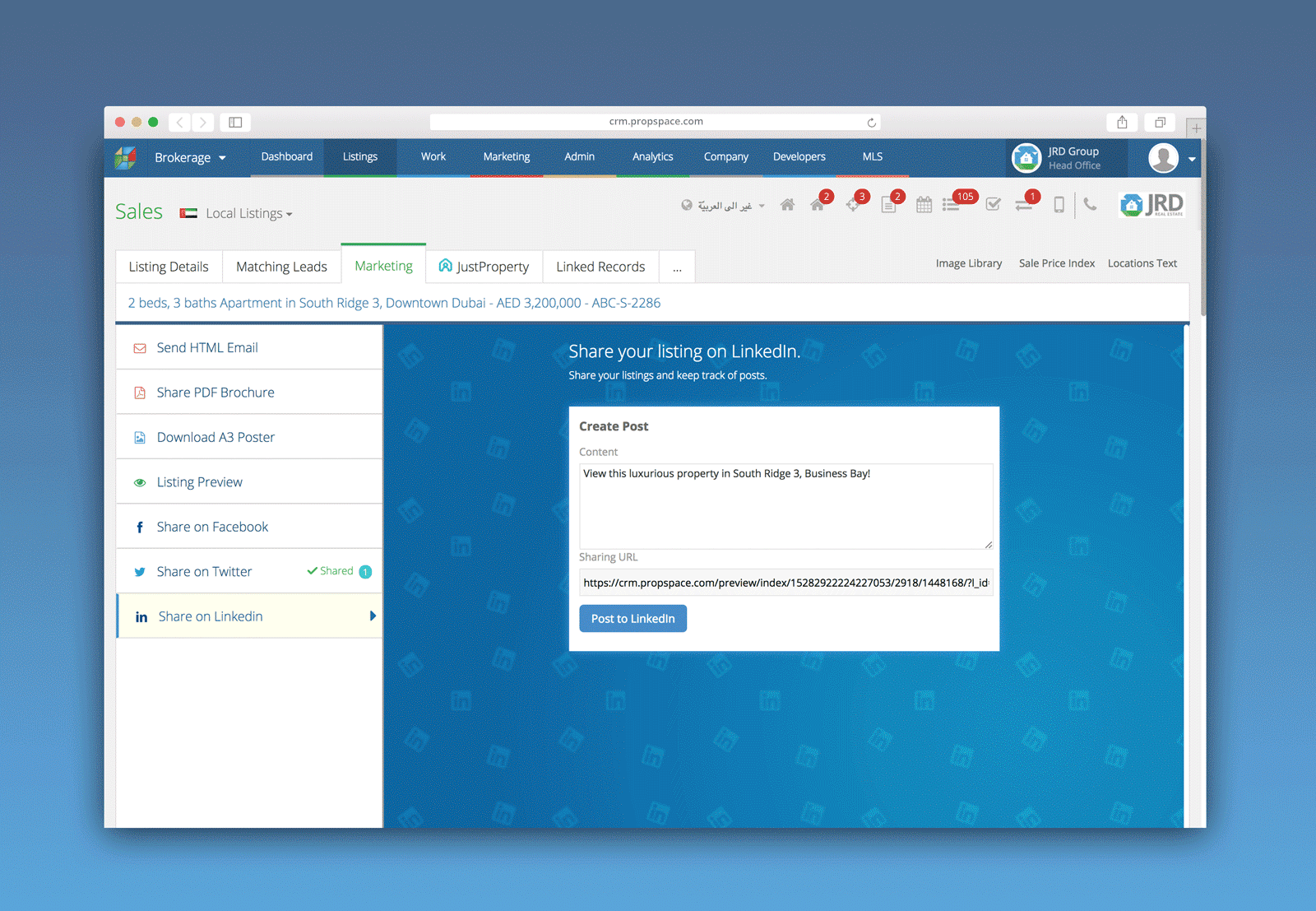Open the document icon with badge 2
Viewport: 1316px width, 911px height.
(889, 204)
